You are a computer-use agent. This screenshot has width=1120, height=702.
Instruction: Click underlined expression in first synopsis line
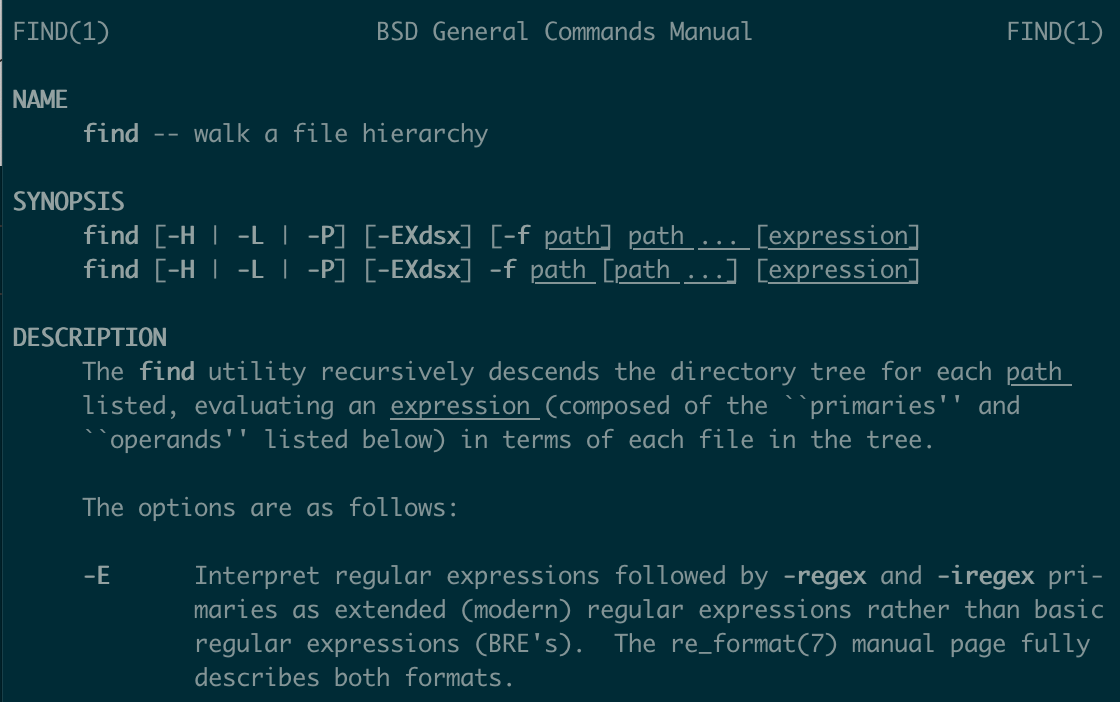pos(838,236)
